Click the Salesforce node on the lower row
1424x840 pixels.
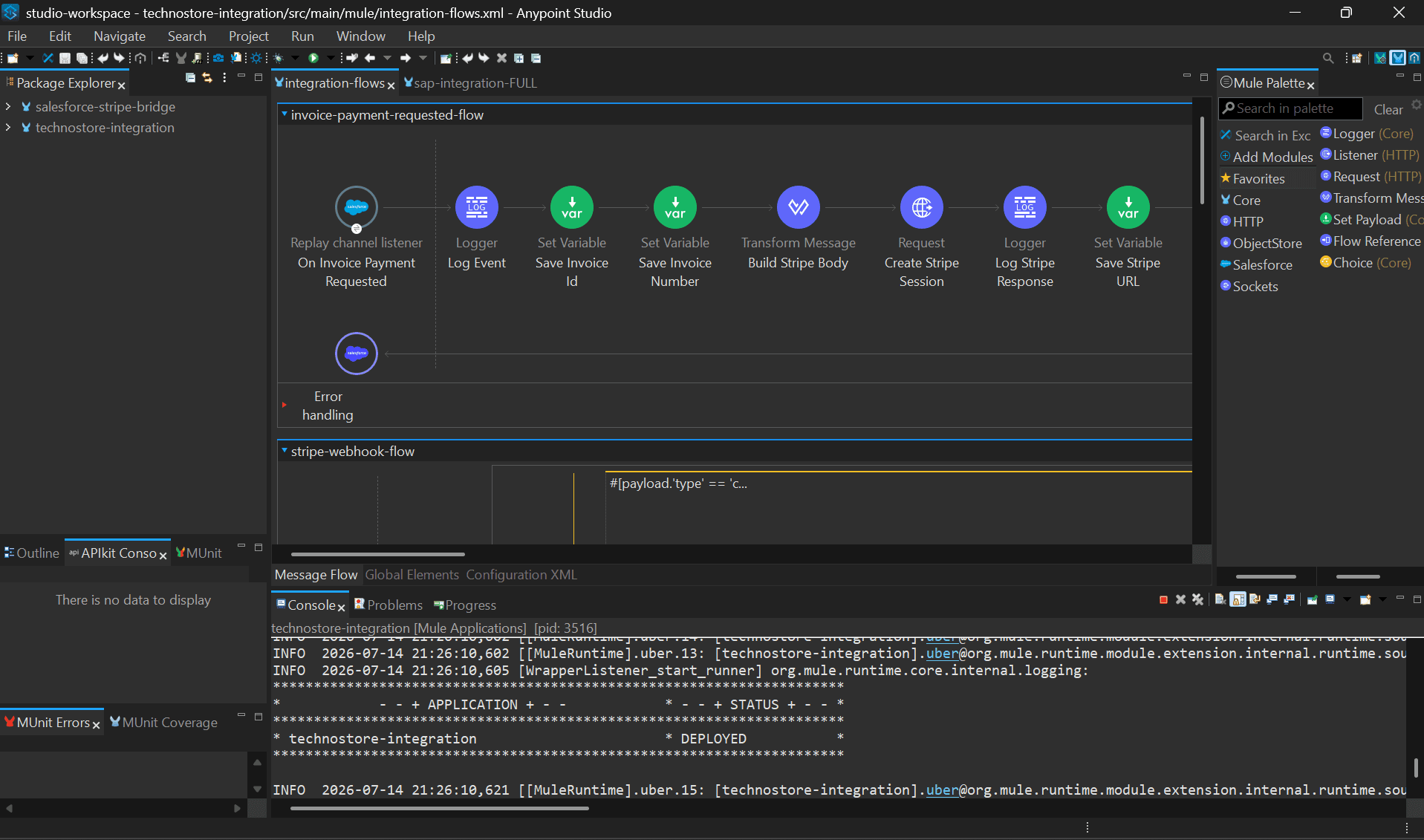tap(357, 354)
